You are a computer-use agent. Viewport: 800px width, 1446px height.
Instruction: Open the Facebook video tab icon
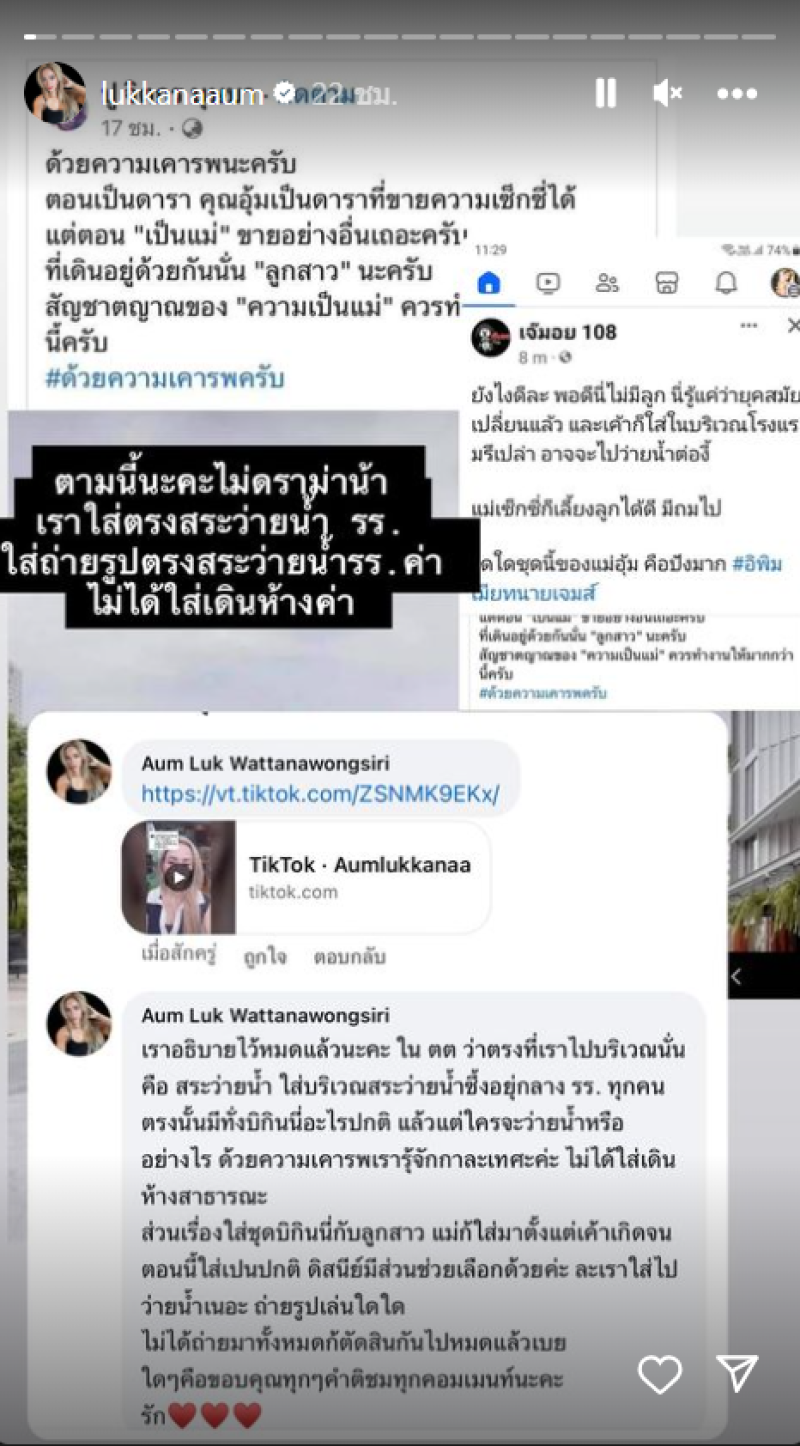coord(548,284)
